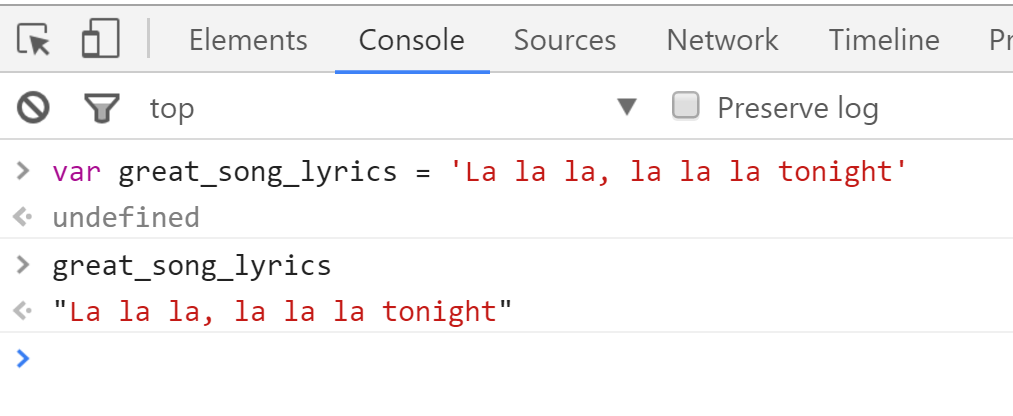Select the Console tab
The height and width of the screenshot is (416, 1013).
pos(411,40)
